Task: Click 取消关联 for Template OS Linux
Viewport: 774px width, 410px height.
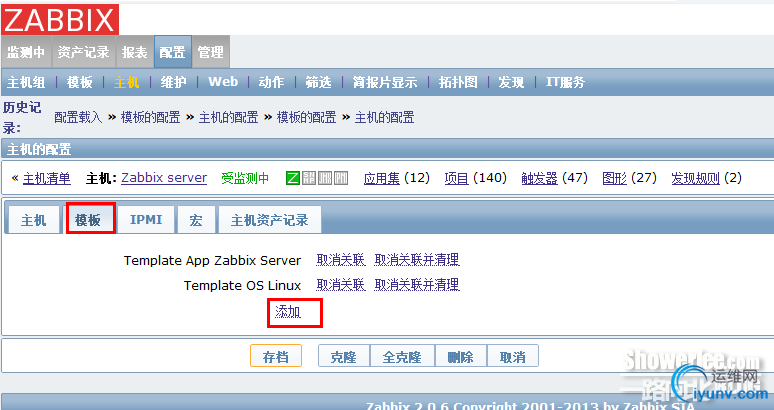Action: point(341,285)
